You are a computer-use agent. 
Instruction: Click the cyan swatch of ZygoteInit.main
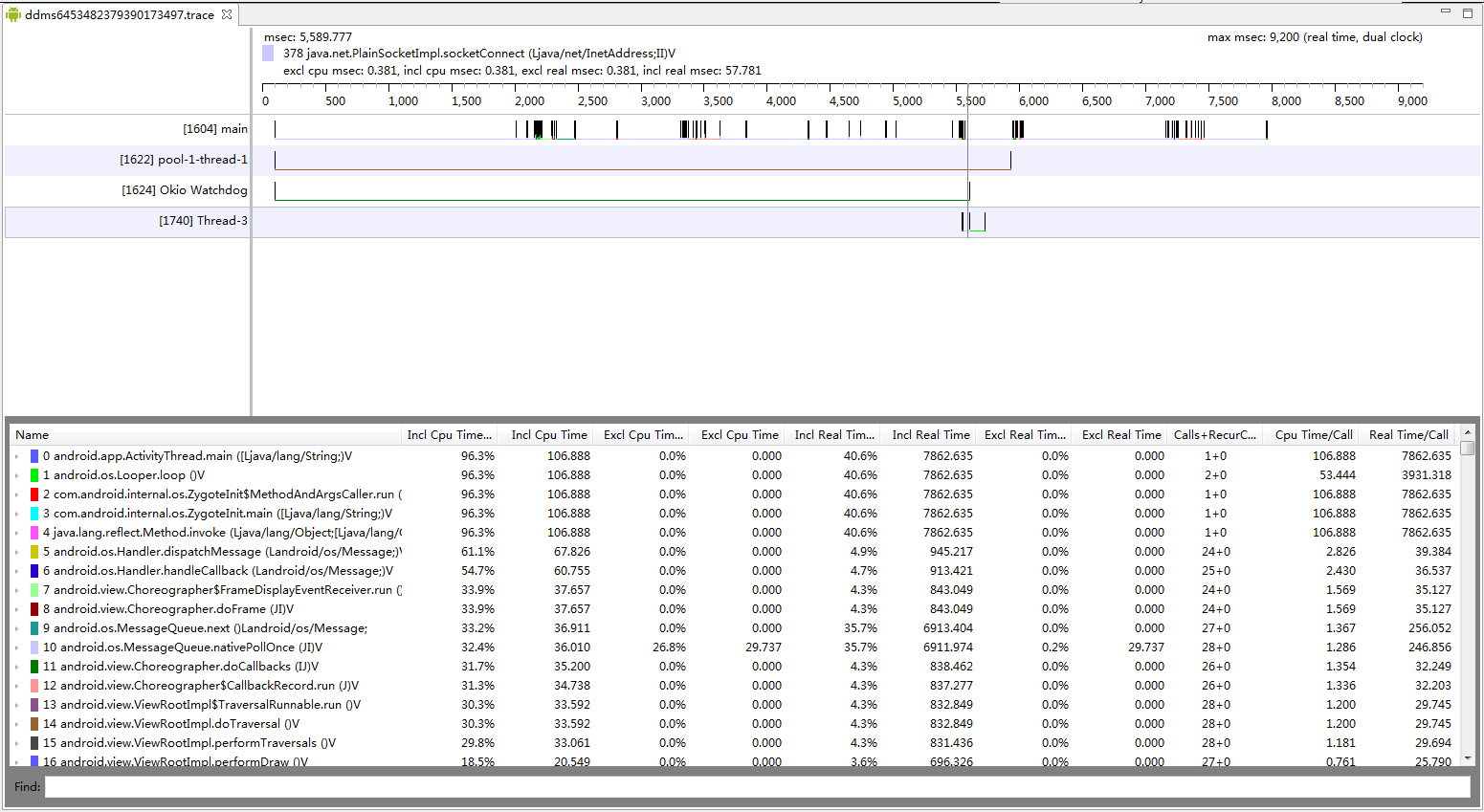[34, 514]
